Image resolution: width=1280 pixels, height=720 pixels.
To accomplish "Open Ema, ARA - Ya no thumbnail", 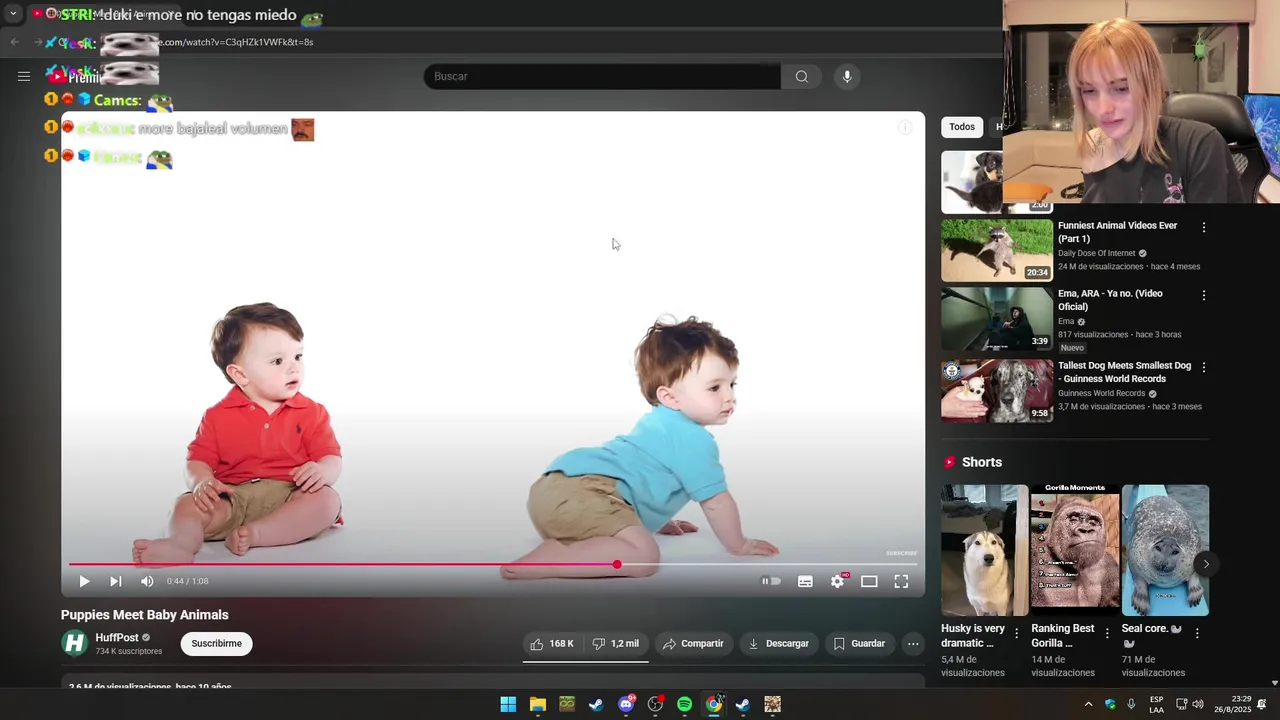I will point(997,319).
